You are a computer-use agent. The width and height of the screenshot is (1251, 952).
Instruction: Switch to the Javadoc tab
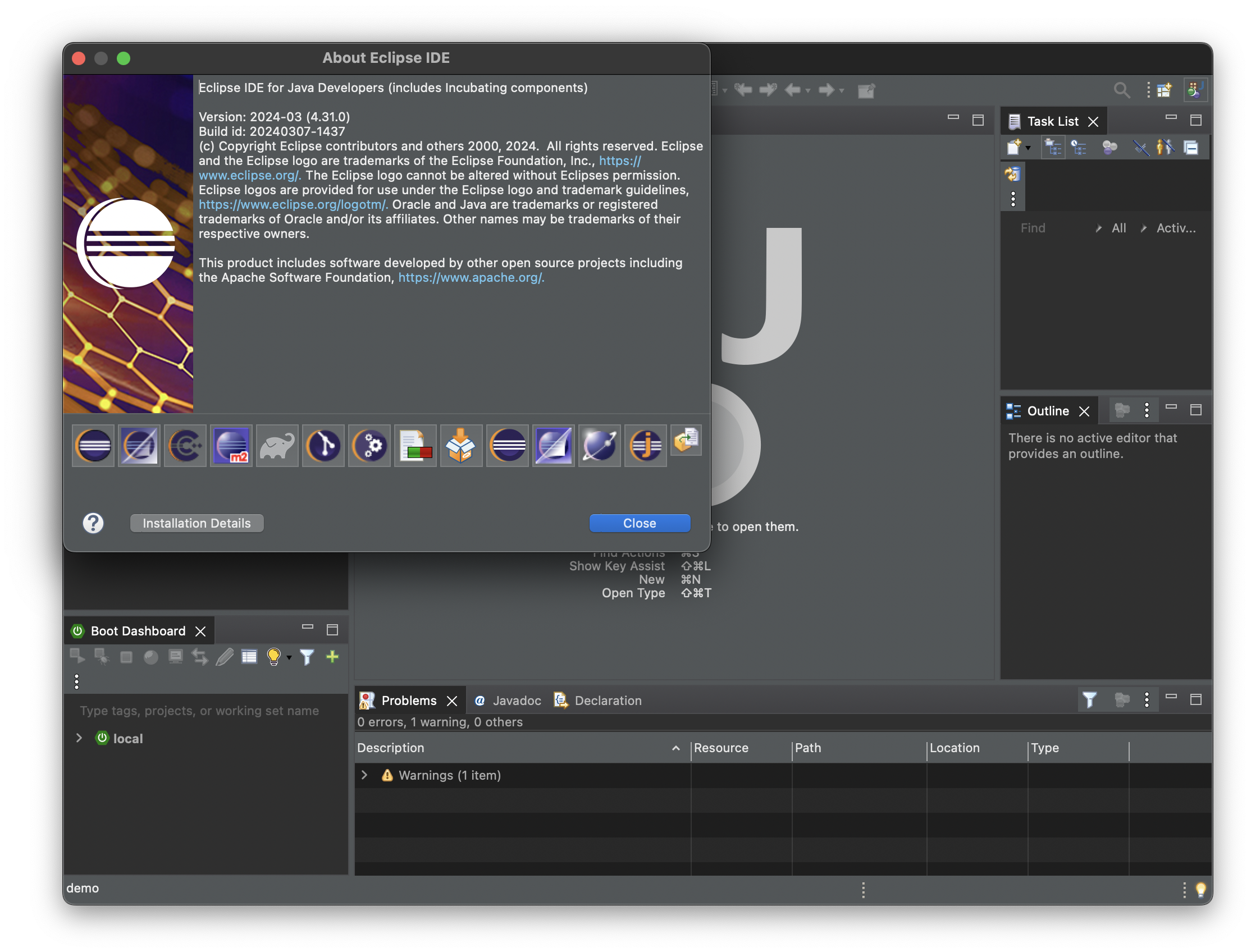pos(509,701)
